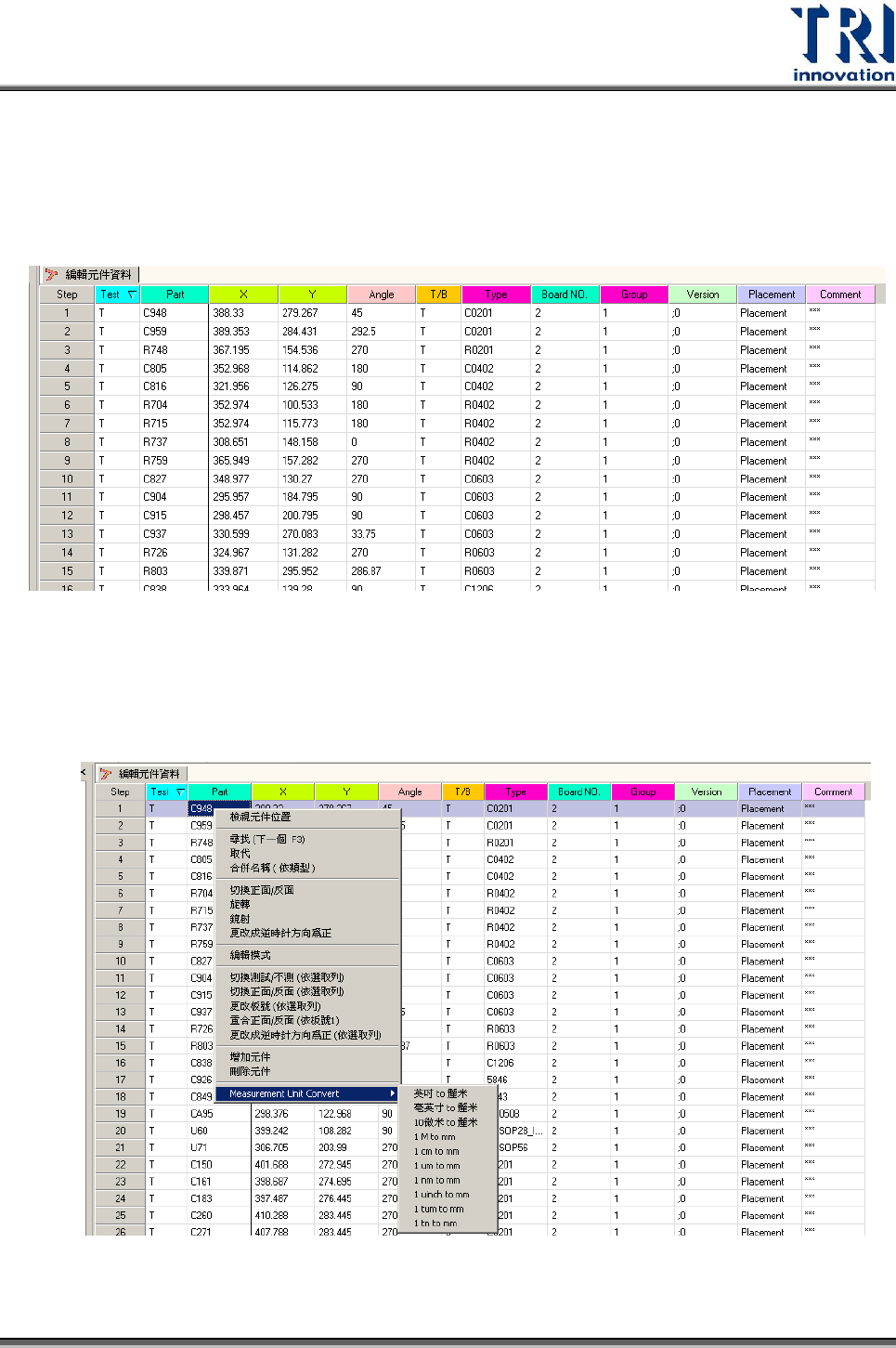Click the 編輯元件資料 tab icon in the grid without the menu
Viewport: 896px width, 1348px height.
51,275
